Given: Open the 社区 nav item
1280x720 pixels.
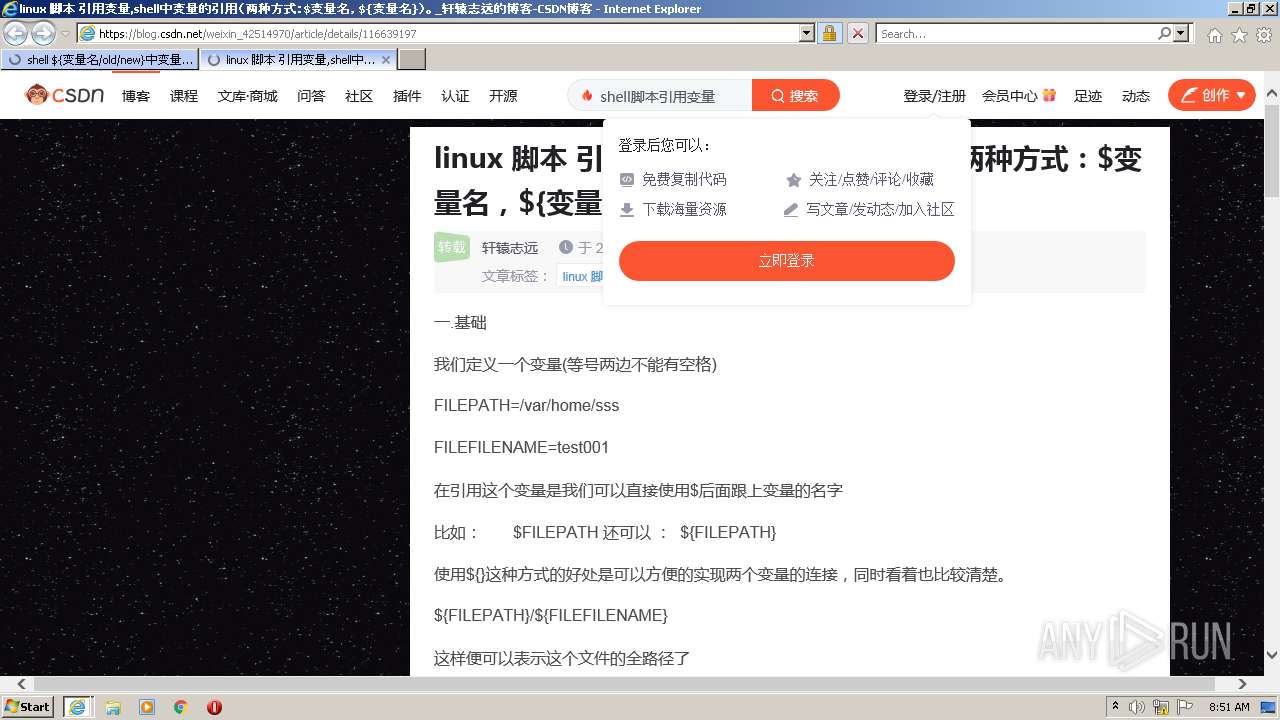Looking at the screenshot, I should coord(359,96).
